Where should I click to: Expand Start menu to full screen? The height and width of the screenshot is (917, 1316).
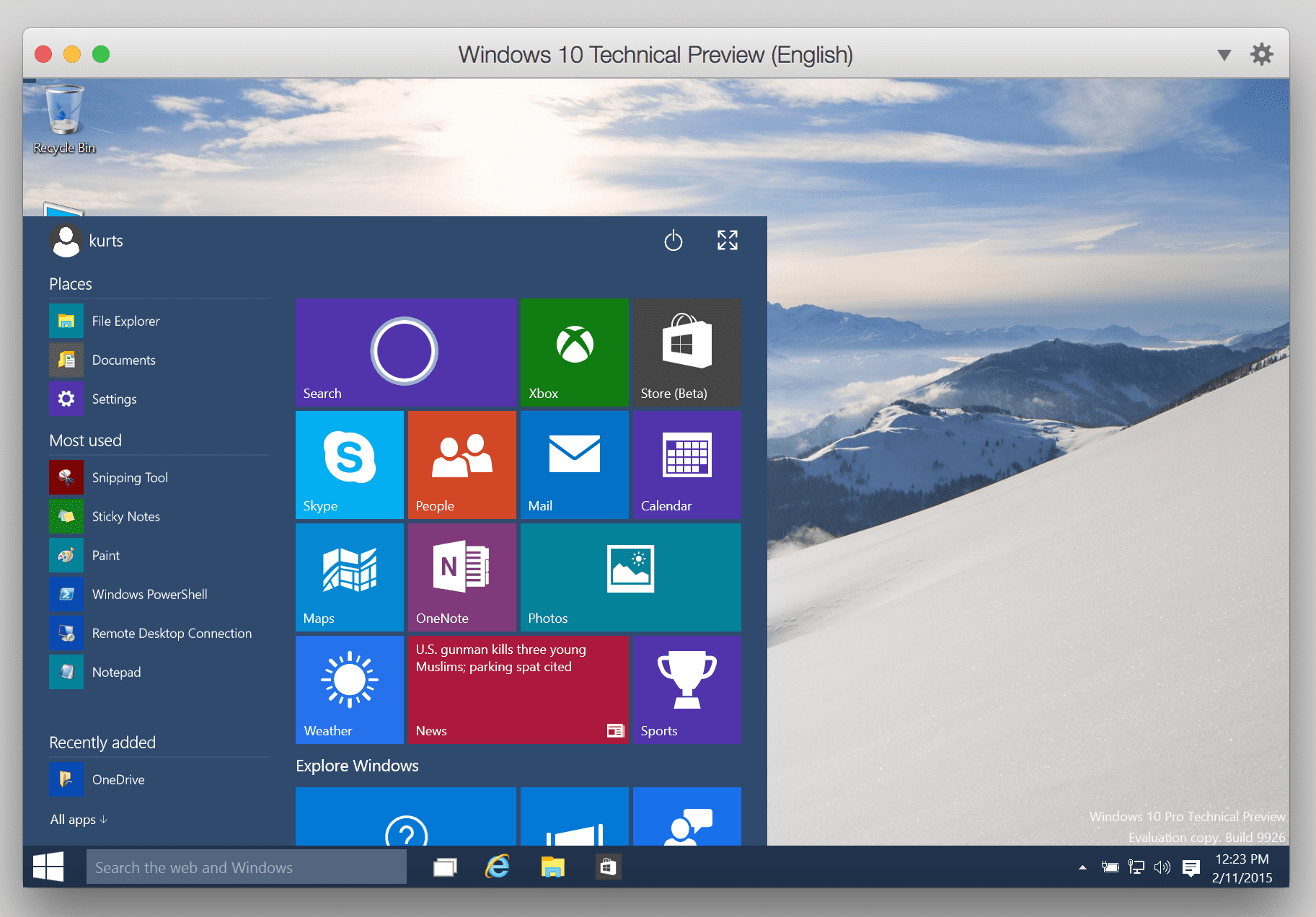click(728, 240)
